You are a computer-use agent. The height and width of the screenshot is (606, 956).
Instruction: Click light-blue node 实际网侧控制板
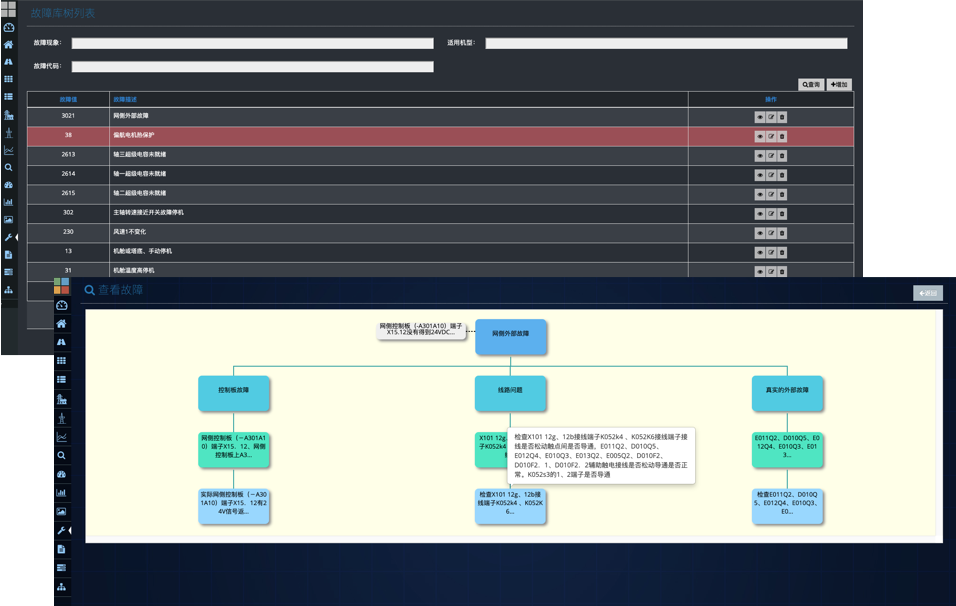coord(234,506)
